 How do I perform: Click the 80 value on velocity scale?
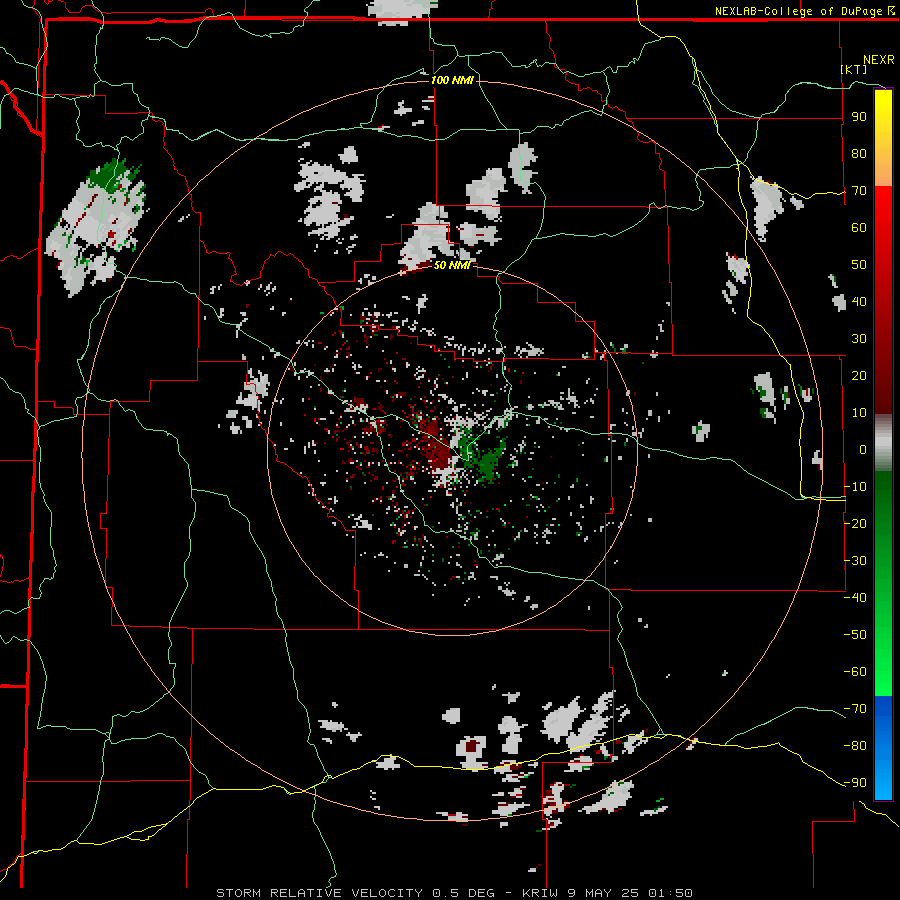859,153
